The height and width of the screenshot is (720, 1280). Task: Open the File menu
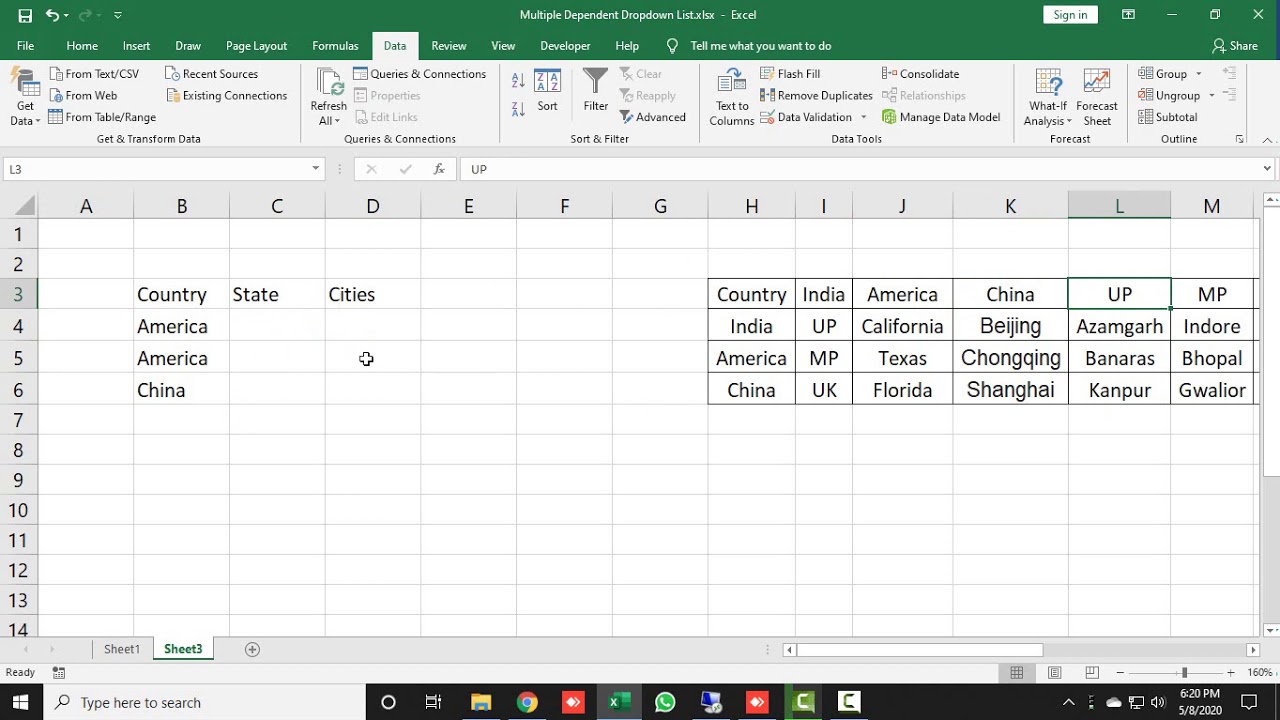tap(25, 46)
